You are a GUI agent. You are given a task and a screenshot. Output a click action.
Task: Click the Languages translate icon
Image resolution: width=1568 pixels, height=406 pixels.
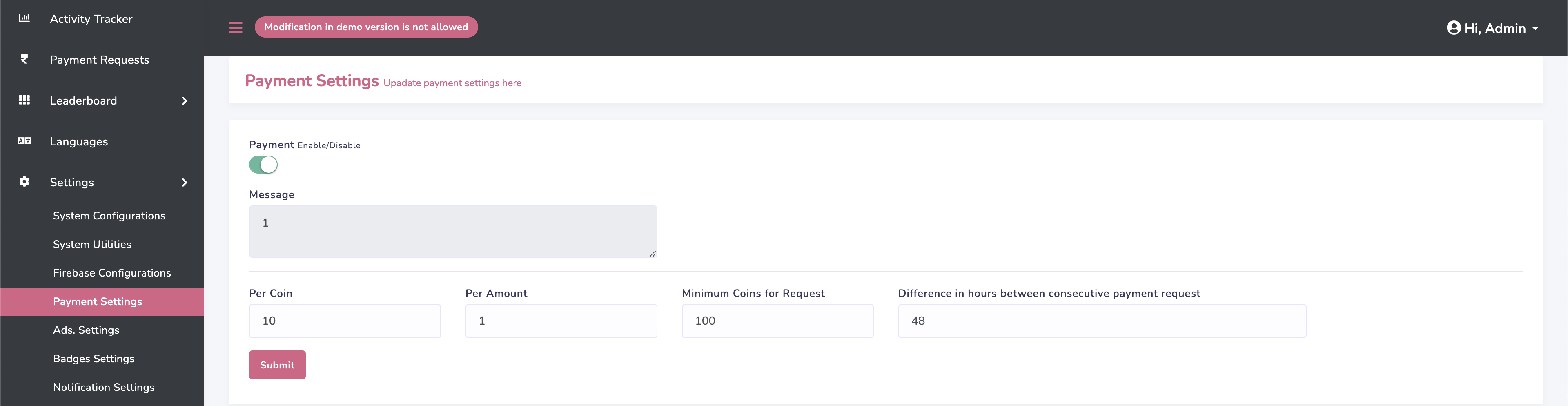point(24,141)
